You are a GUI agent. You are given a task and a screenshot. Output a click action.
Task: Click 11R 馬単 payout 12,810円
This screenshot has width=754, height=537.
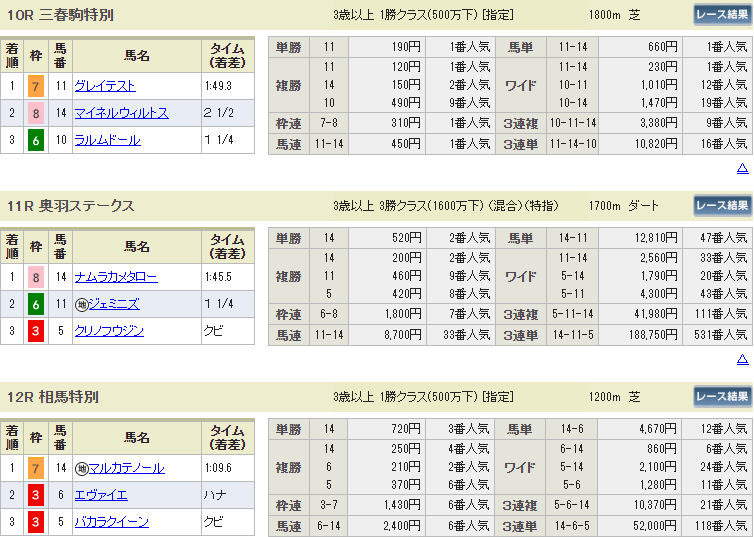(656, 238)
